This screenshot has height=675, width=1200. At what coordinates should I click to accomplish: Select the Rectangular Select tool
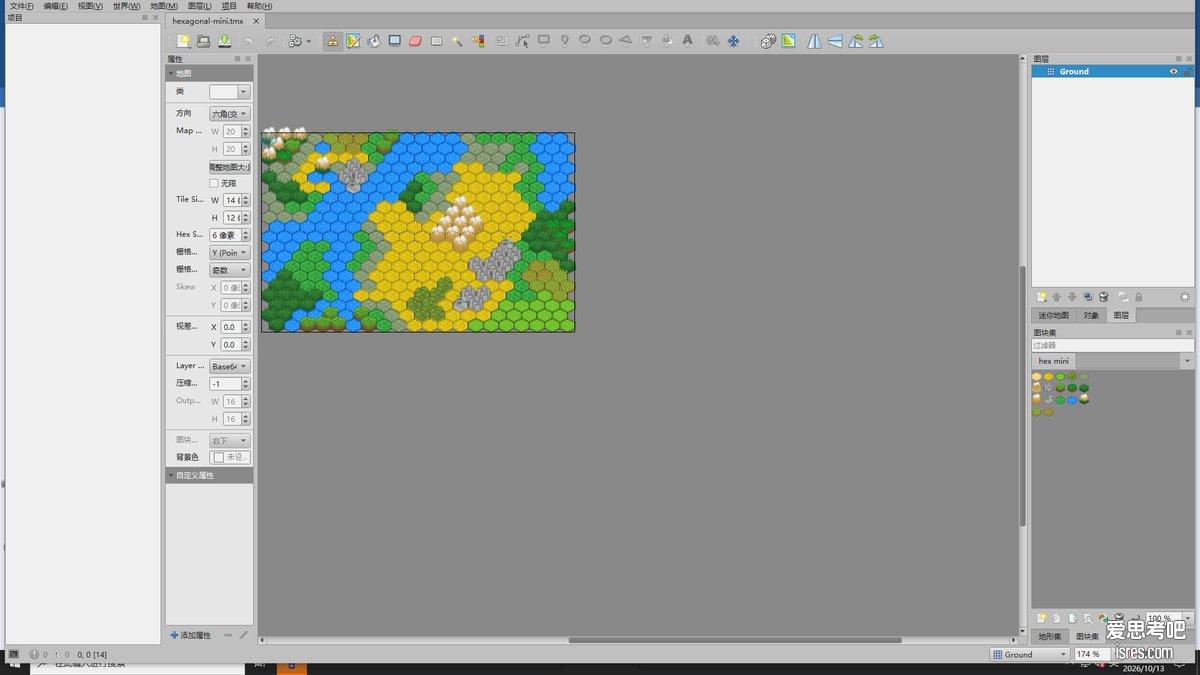(x=437, y=41)
